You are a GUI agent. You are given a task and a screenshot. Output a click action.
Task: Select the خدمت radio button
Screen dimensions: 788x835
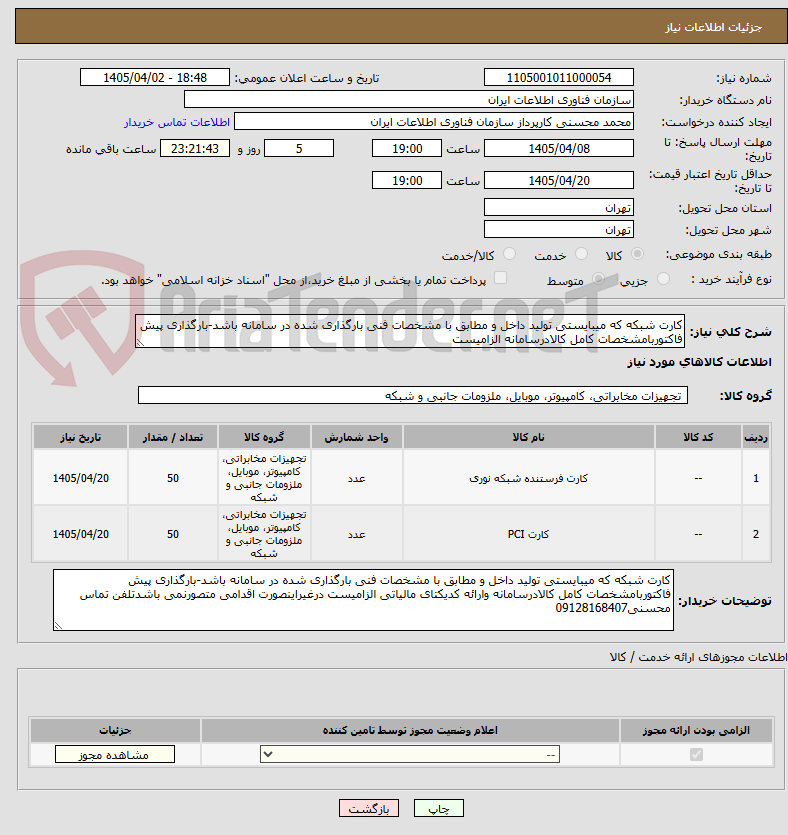coord(581,254)
